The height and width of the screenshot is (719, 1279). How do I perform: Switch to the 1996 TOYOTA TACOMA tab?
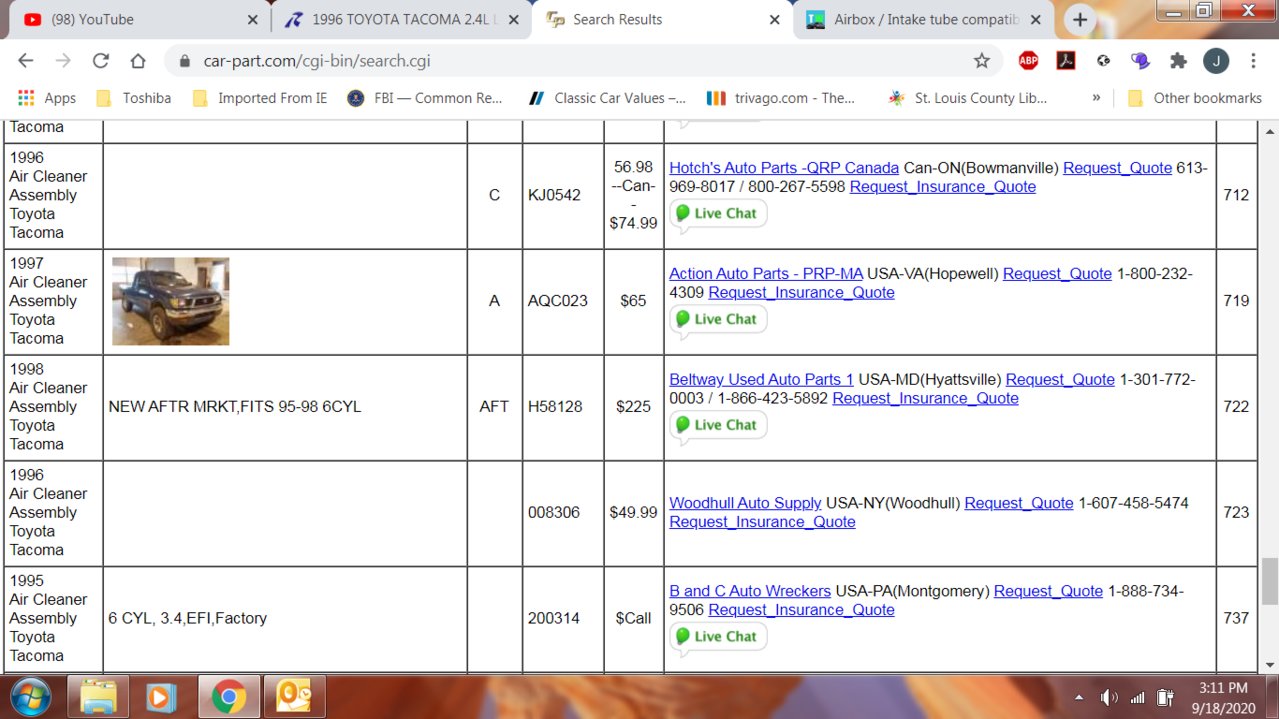click(400, 20)
